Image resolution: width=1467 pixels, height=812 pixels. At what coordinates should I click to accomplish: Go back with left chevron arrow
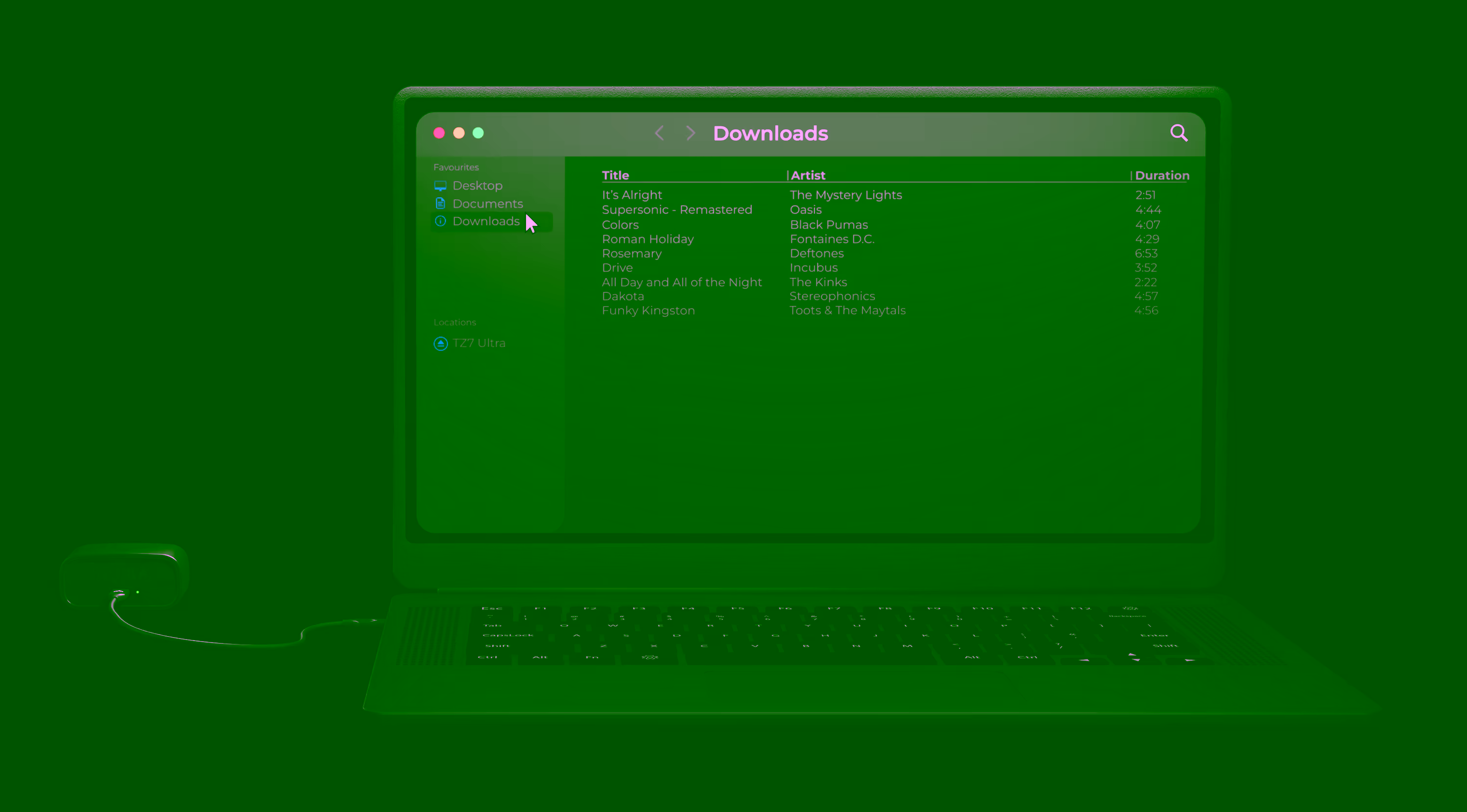[x=659, y=133]
